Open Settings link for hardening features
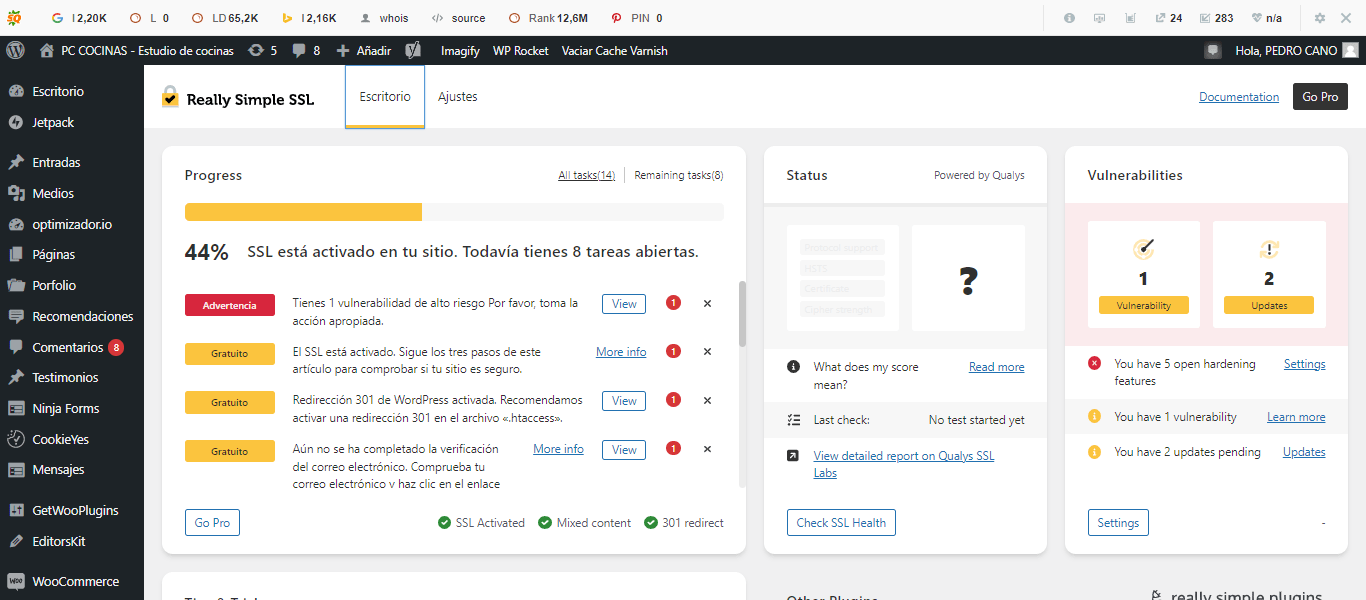Image resolution: width=1366 pixels, height=600 pixels. pyautogui.click(x=1304, y=364)
